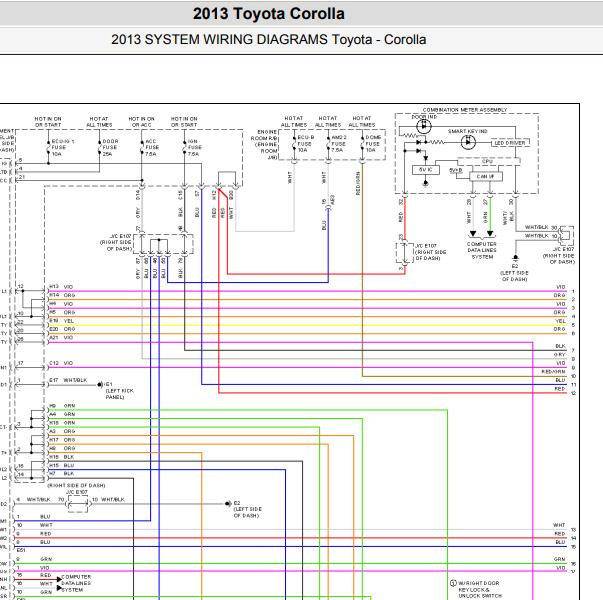Viewport: 603px width, 600px height.
Task: Click 'E17 WHT/BLK' wire label
Action: coord(68,380)
